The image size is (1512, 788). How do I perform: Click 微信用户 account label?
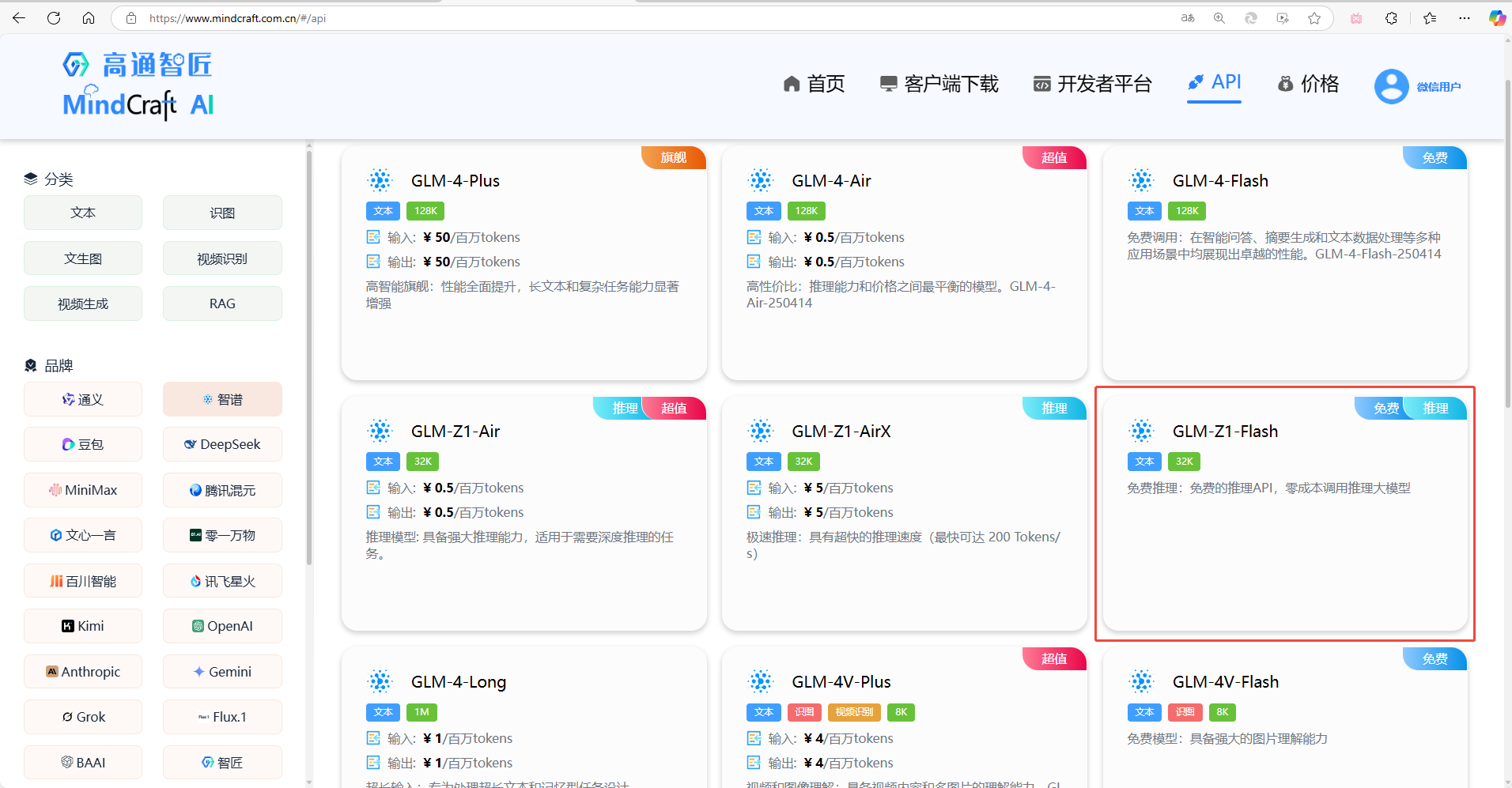1438,87
